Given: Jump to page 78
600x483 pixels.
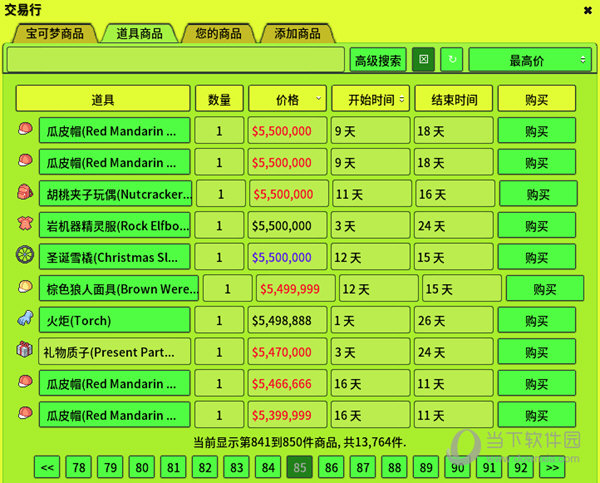Looking at the screenshot, I should [x=79, y=467].
